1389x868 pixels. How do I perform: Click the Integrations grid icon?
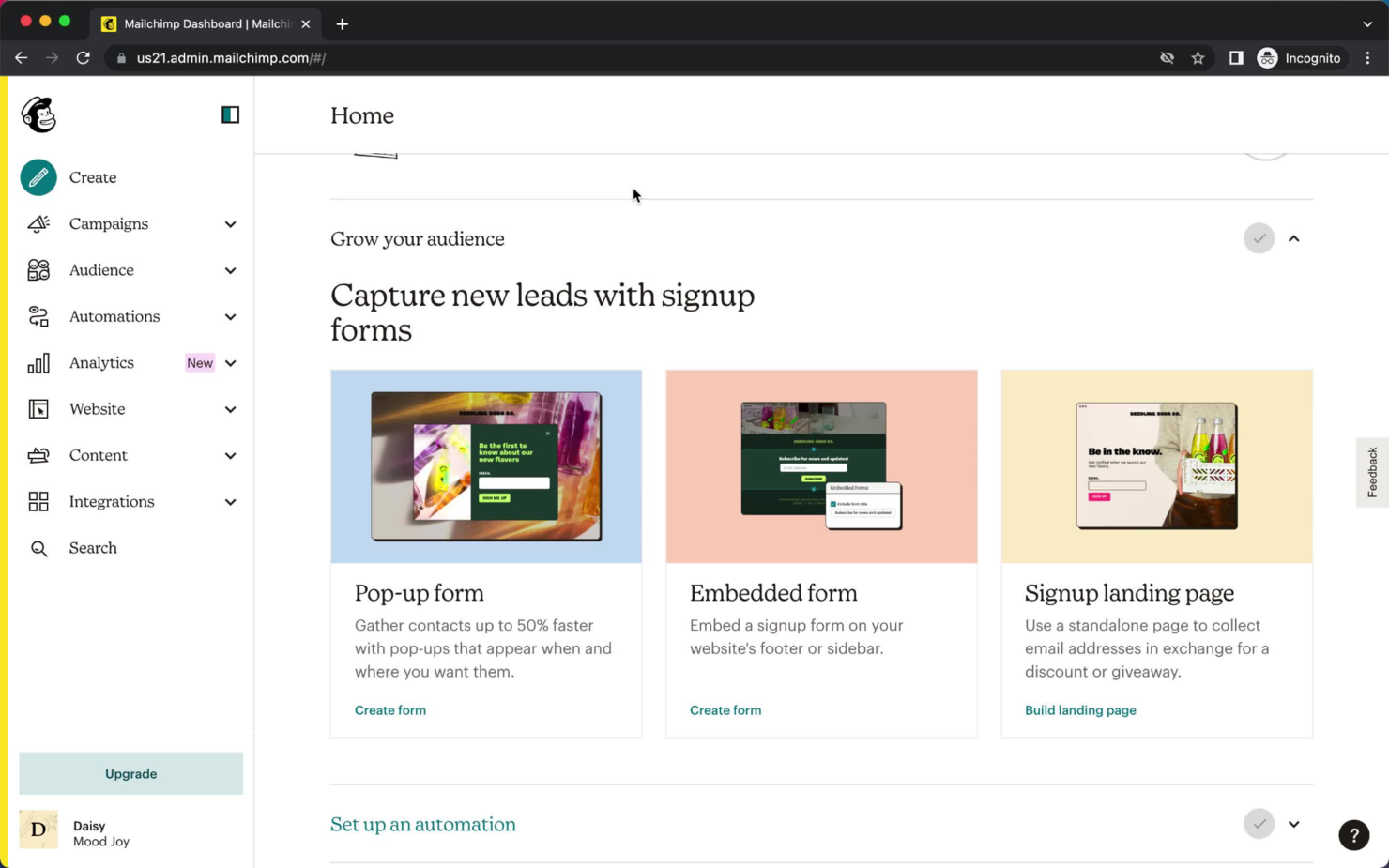[38, 502]
